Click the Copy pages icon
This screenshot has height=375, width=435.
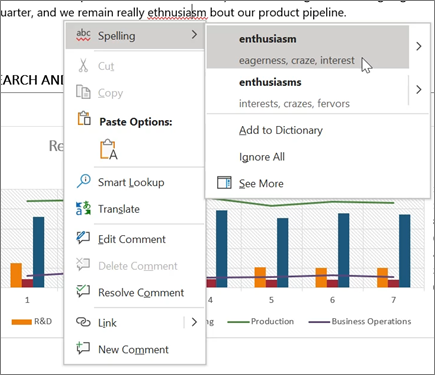click(x=83, y=92)
